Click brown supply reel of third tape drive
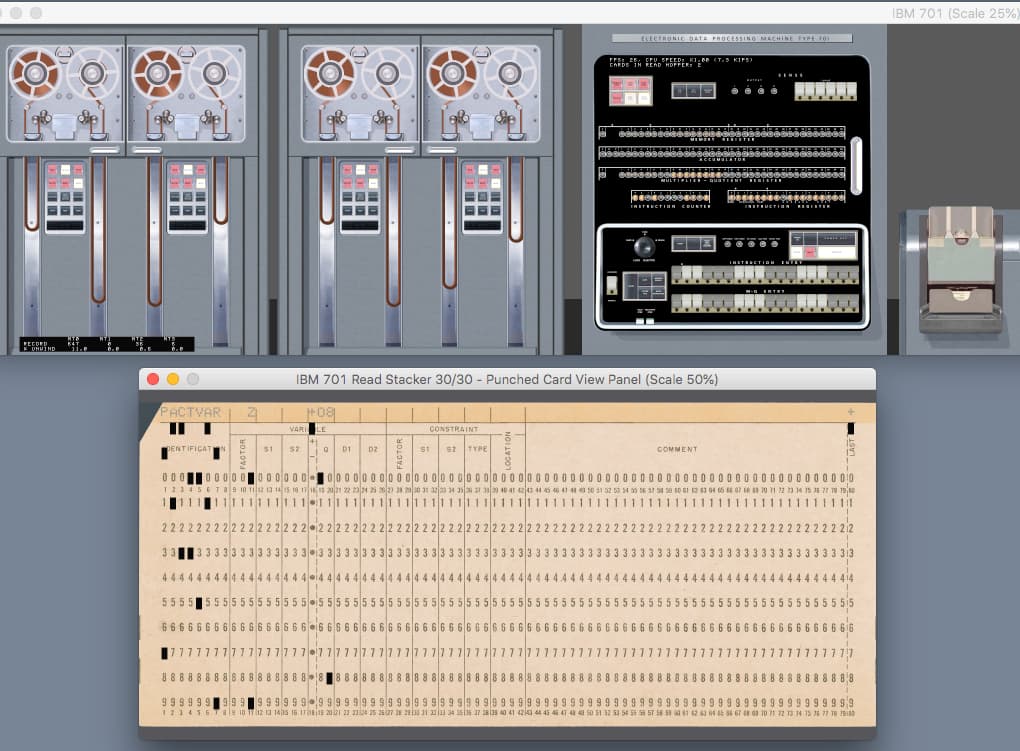Viewport: 1020px width, 751px height. pyautogui.click(x=329, y=72)
